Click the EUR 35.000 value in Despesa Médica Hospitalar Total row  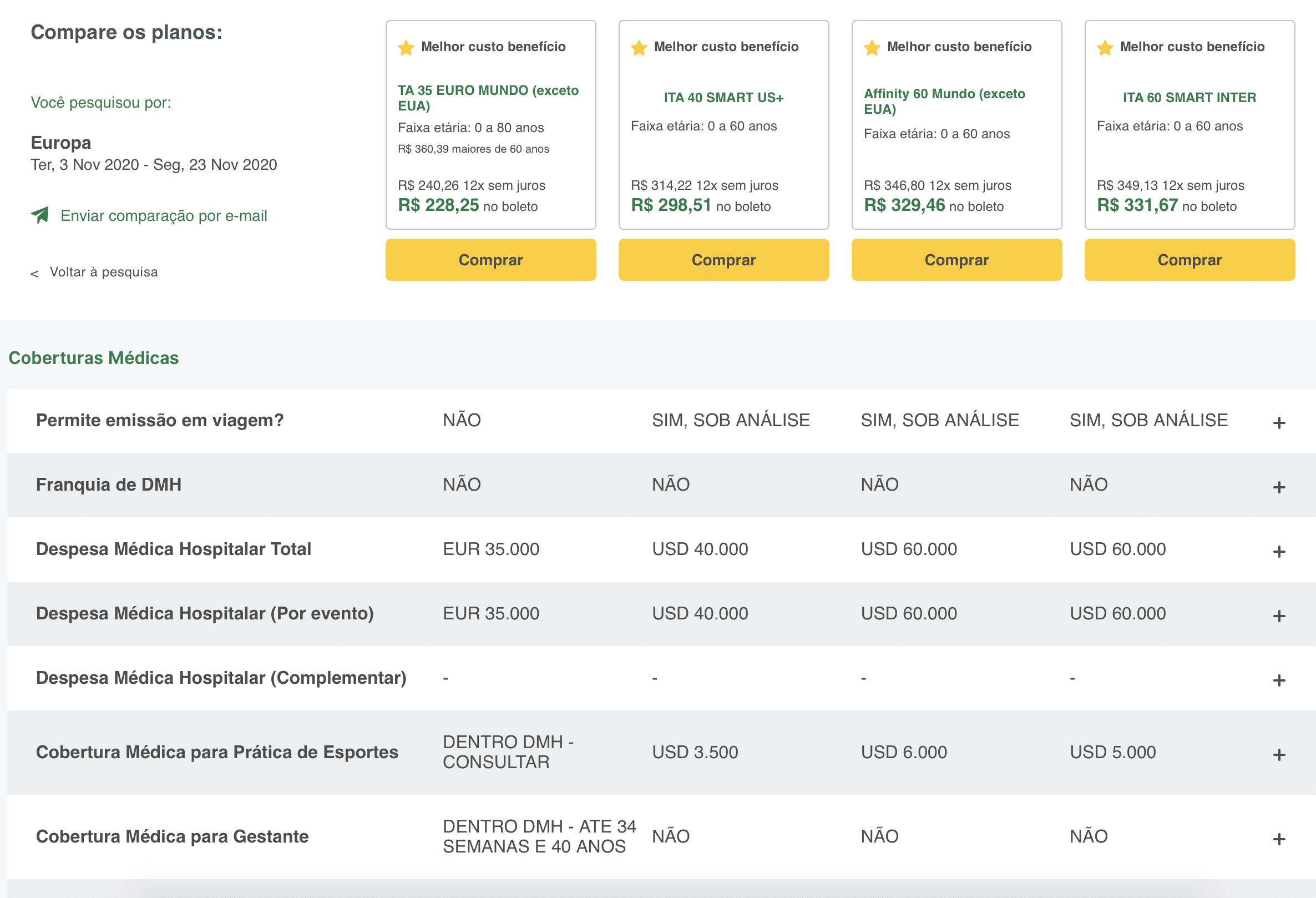(491, 549)
